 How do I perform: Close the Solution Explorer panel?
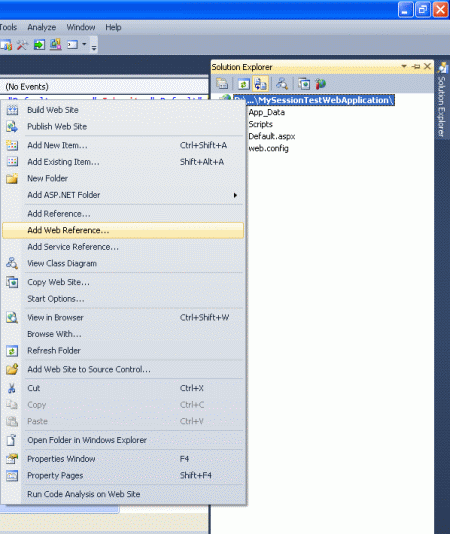click(x=427, y=66)
